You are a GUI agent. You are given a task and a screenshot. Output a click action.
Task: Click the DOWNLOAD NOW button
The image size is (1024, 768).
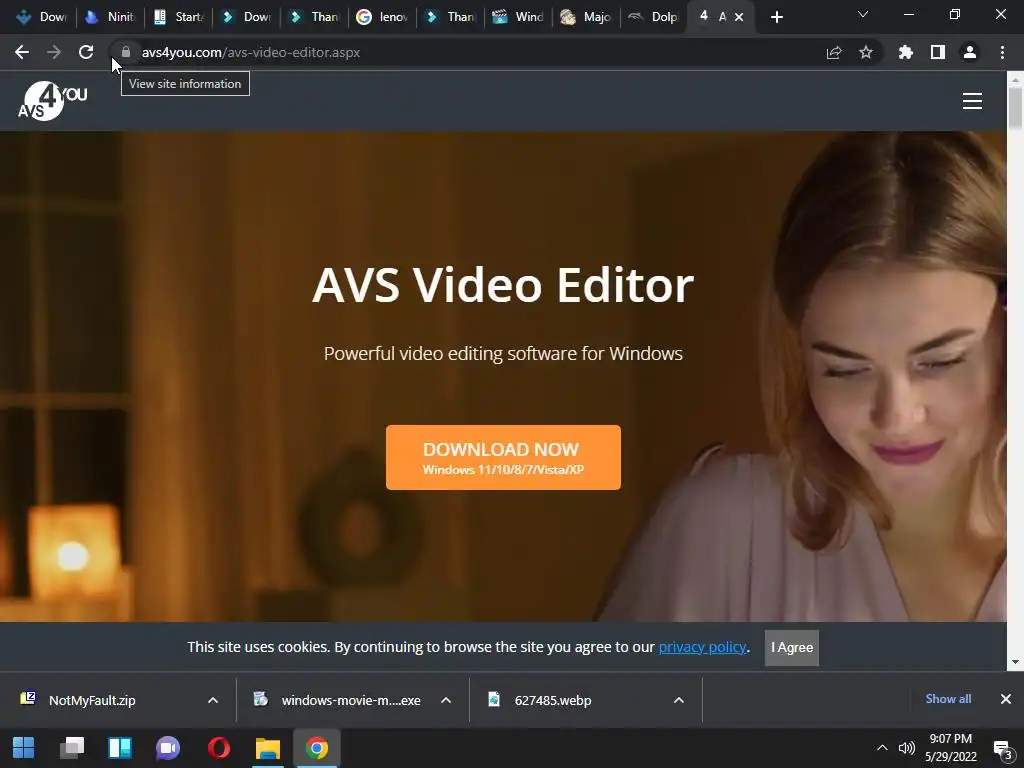[503, 457]
